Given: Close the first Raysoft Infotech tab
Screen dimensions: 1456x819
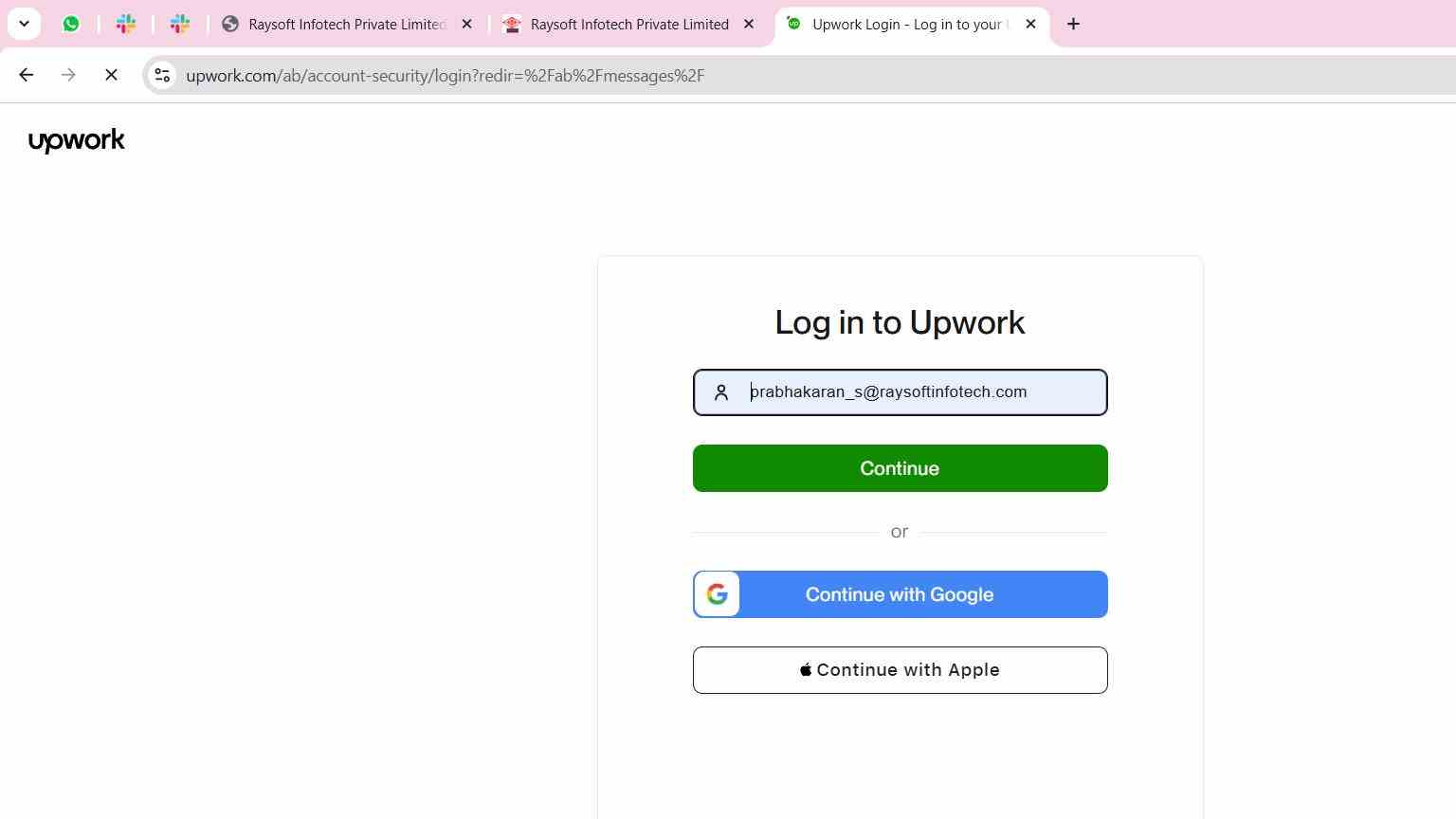Looking at the screenshot, I should click(466, 25).
